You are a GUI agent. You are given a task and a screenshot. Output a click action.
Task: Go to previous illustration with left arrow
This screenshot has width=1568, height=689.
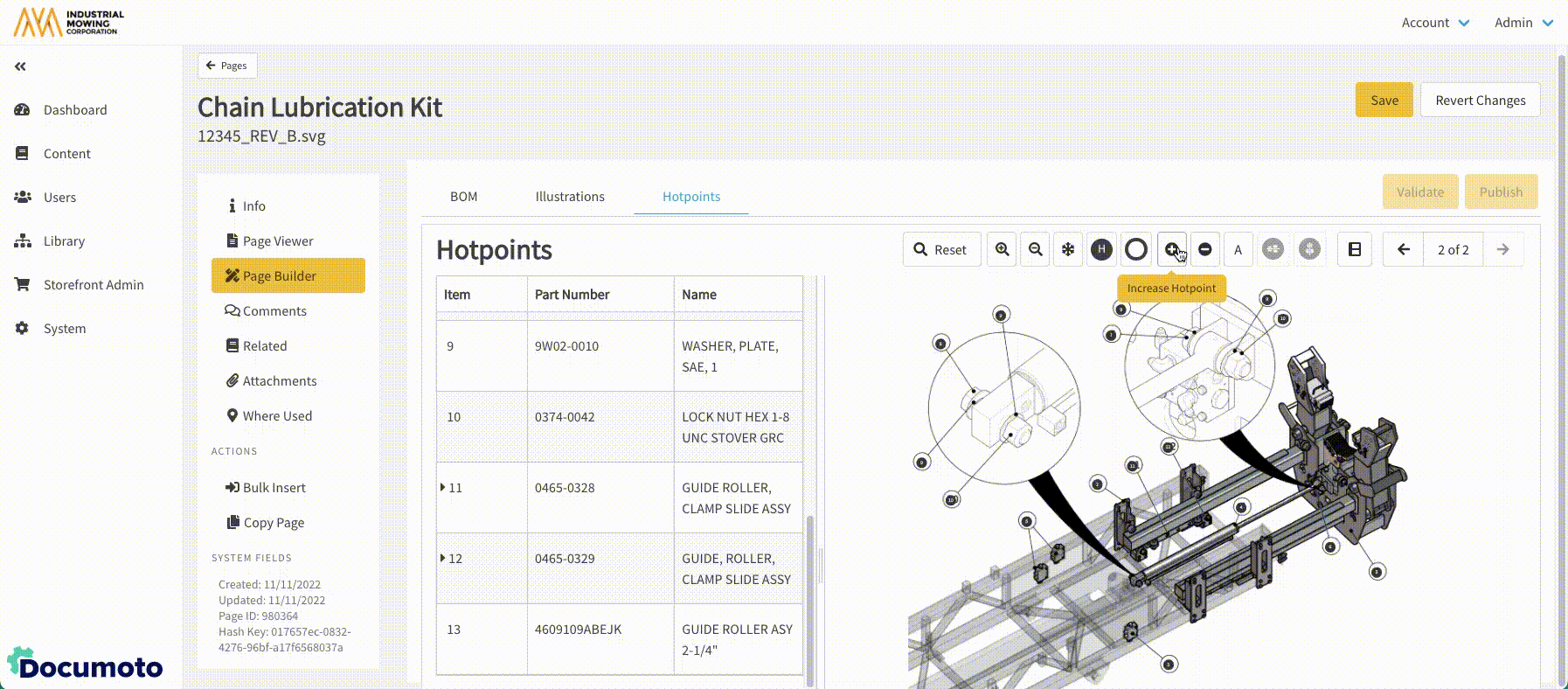pos(1404,250)
